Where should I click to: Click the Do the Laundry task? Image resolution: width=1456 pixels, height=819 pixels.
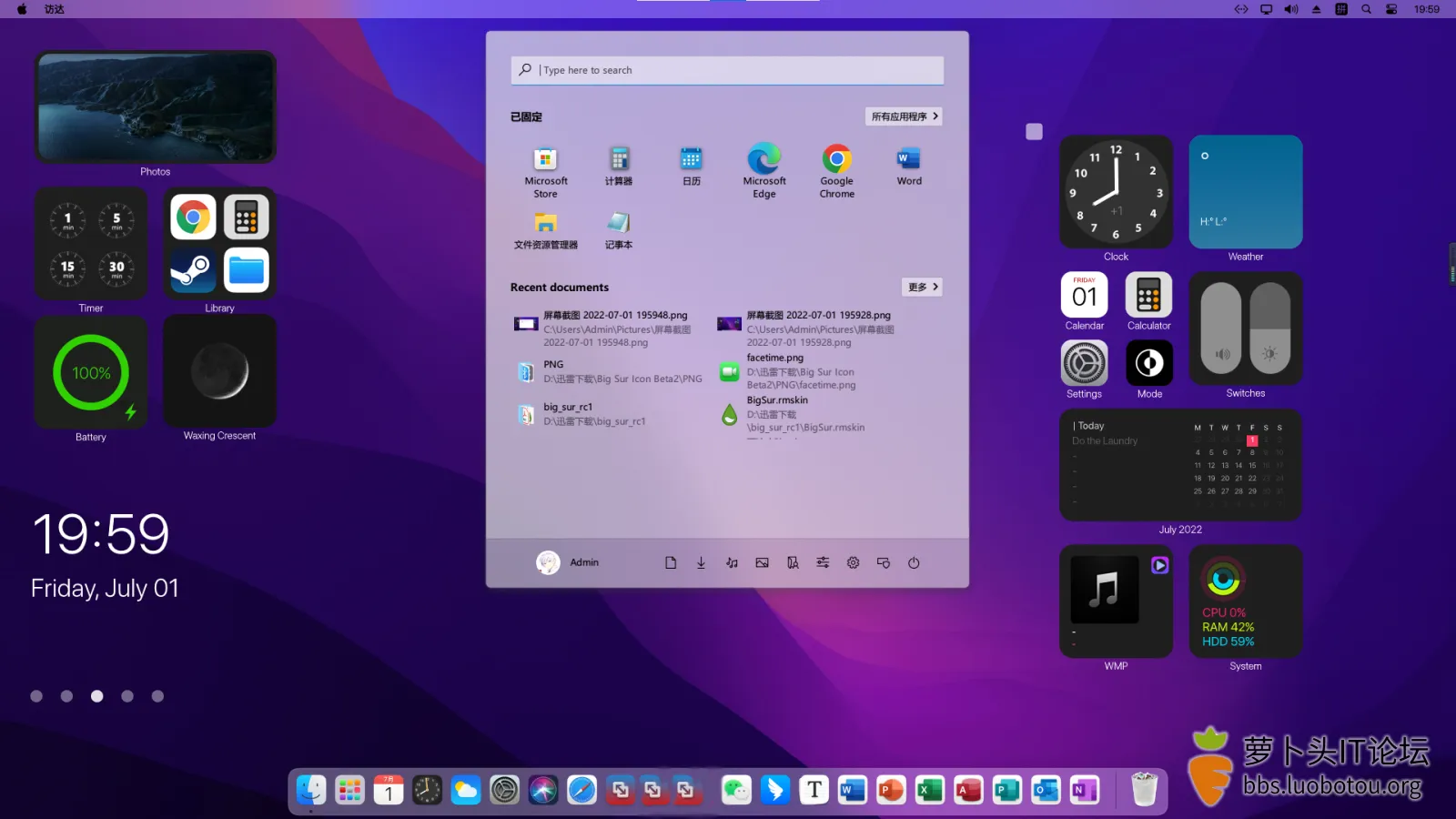(x=1105, y=440)
